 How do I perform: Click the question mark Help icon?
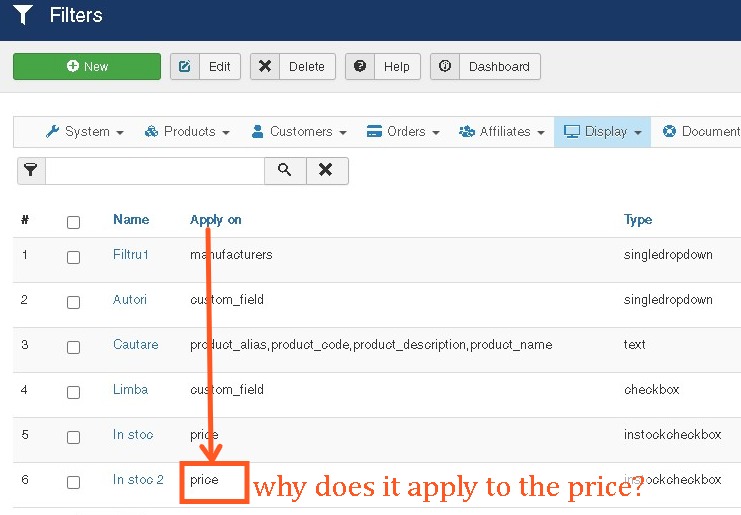(360, 67)
